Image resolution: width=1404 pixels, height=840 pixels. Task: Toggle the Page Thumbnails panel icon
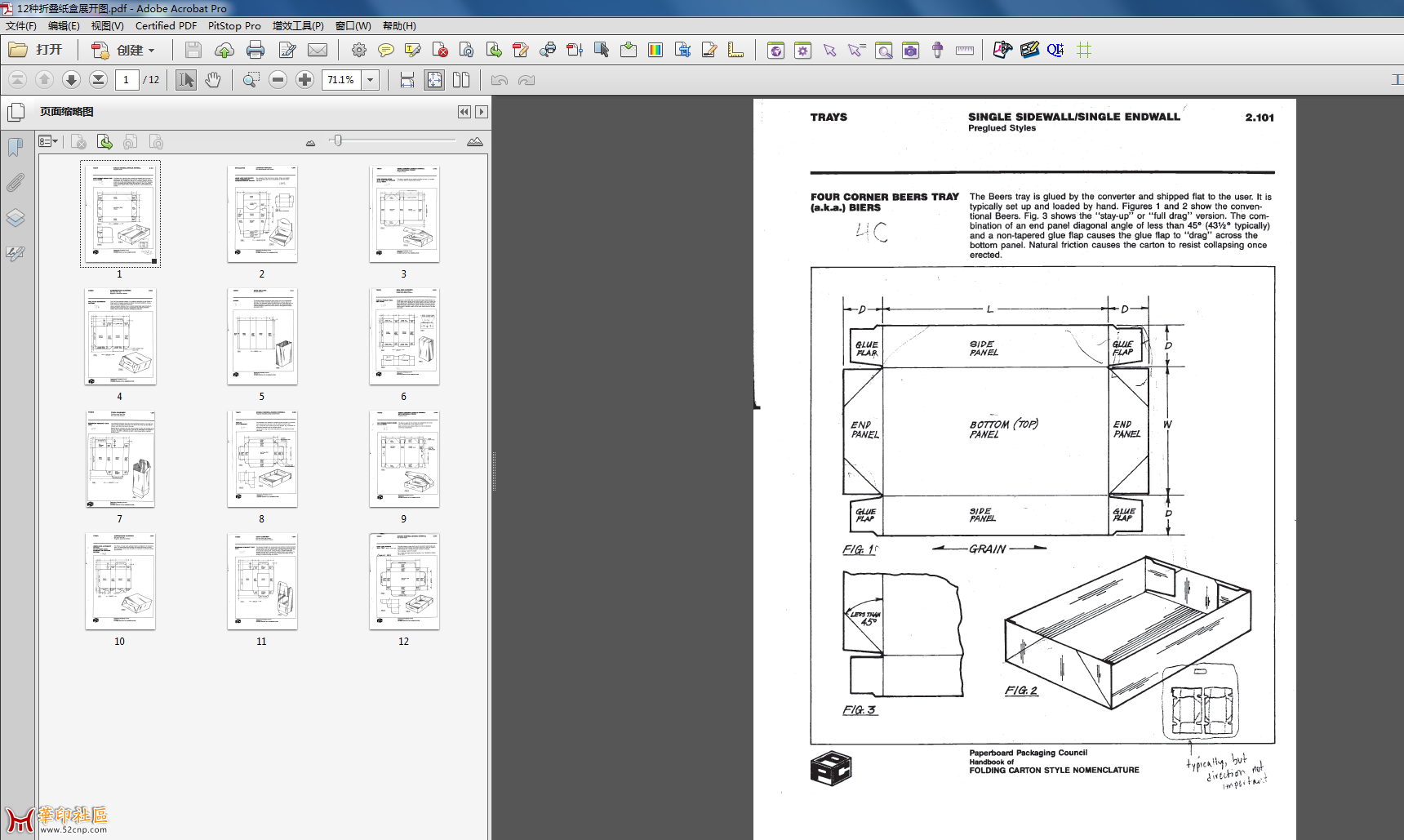click(x=16, y=112)
